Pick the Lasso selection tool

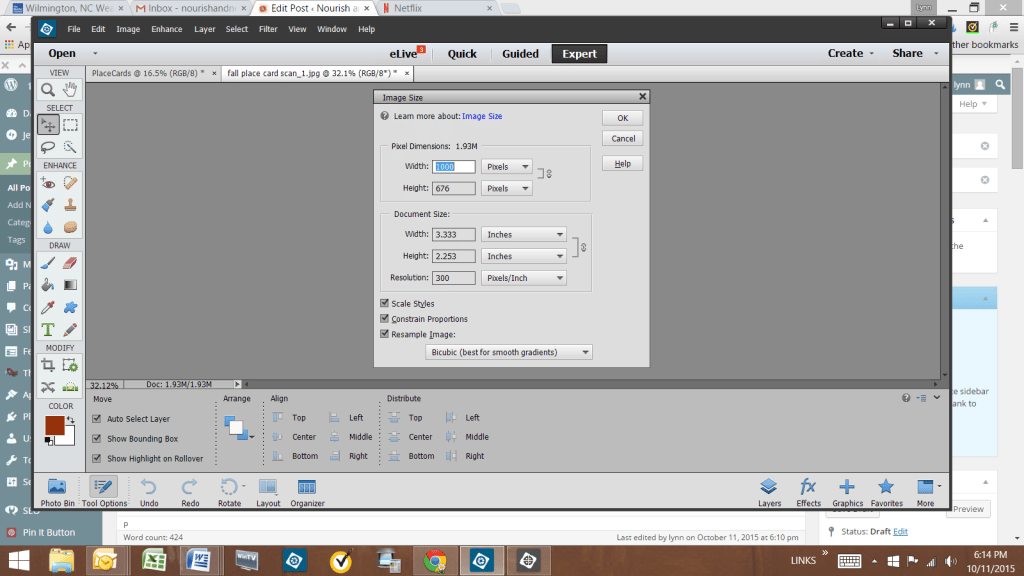tap(47, 147)
